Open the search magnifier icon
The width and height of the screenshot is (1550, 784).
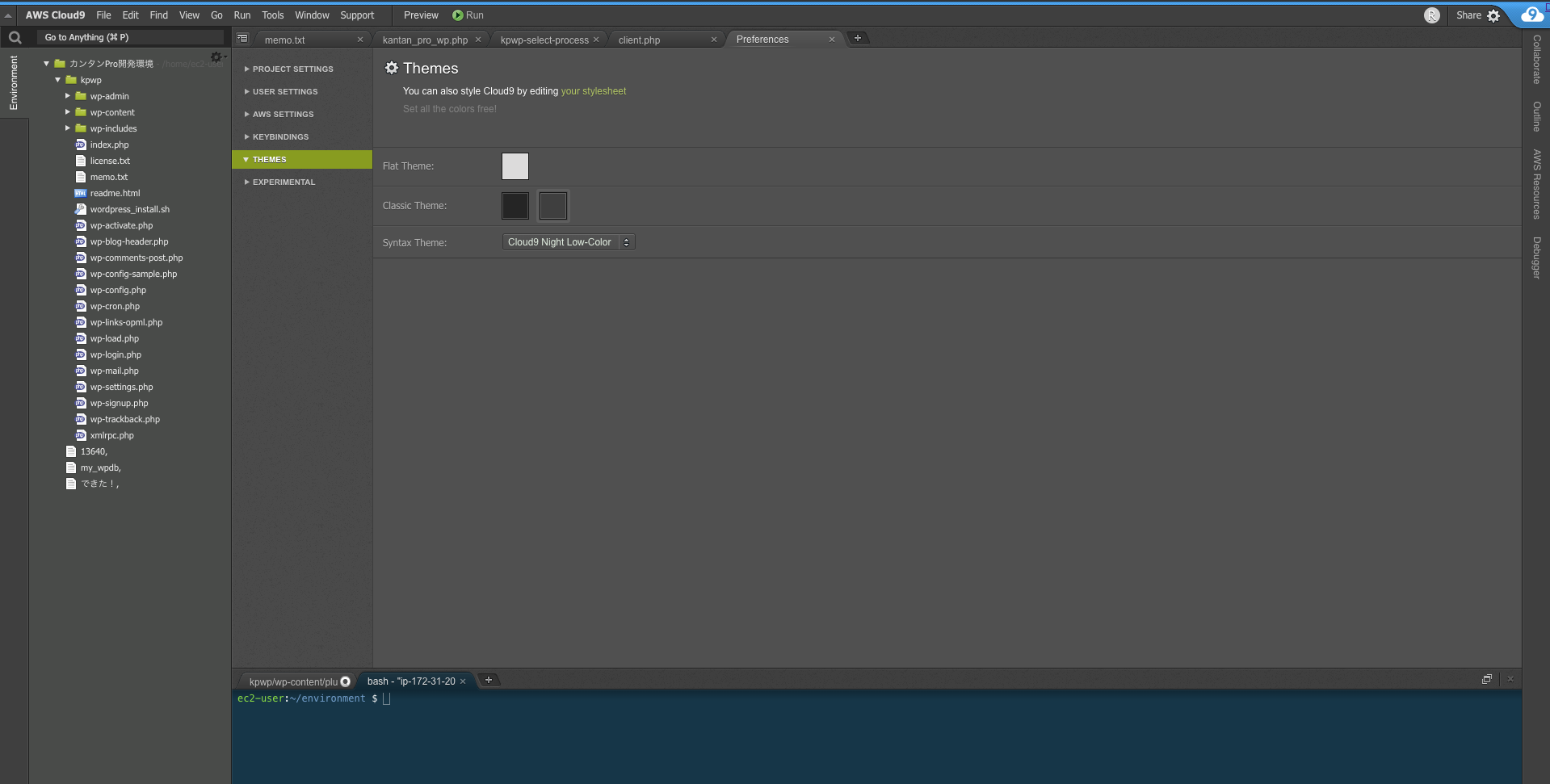(15, 37)
